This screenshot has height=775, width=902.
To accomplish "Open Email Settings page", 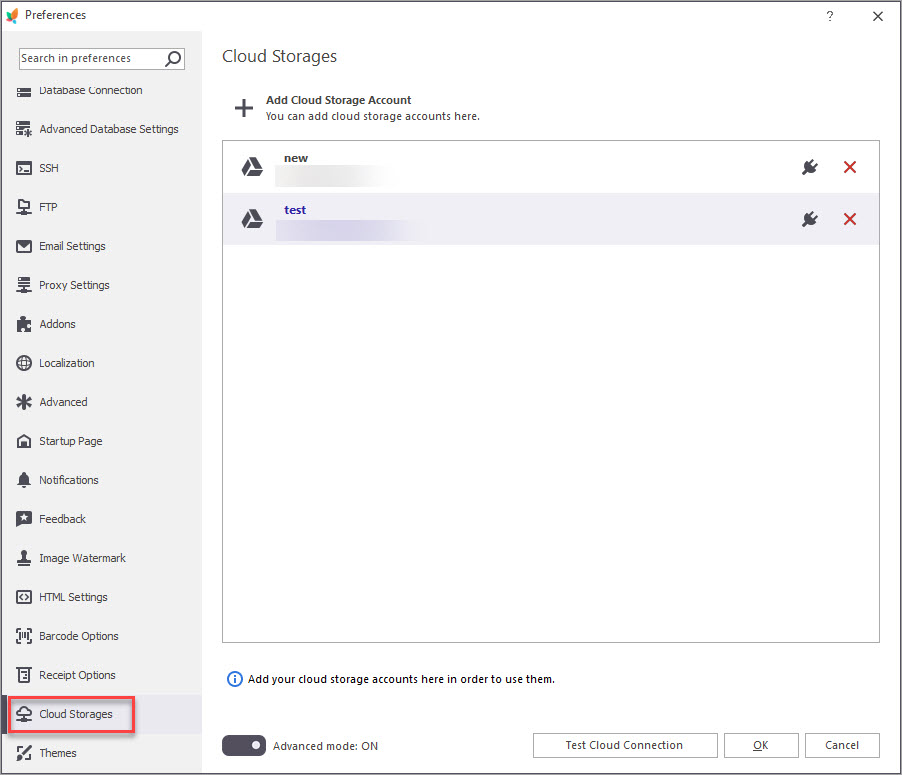I will click(101, 246).
